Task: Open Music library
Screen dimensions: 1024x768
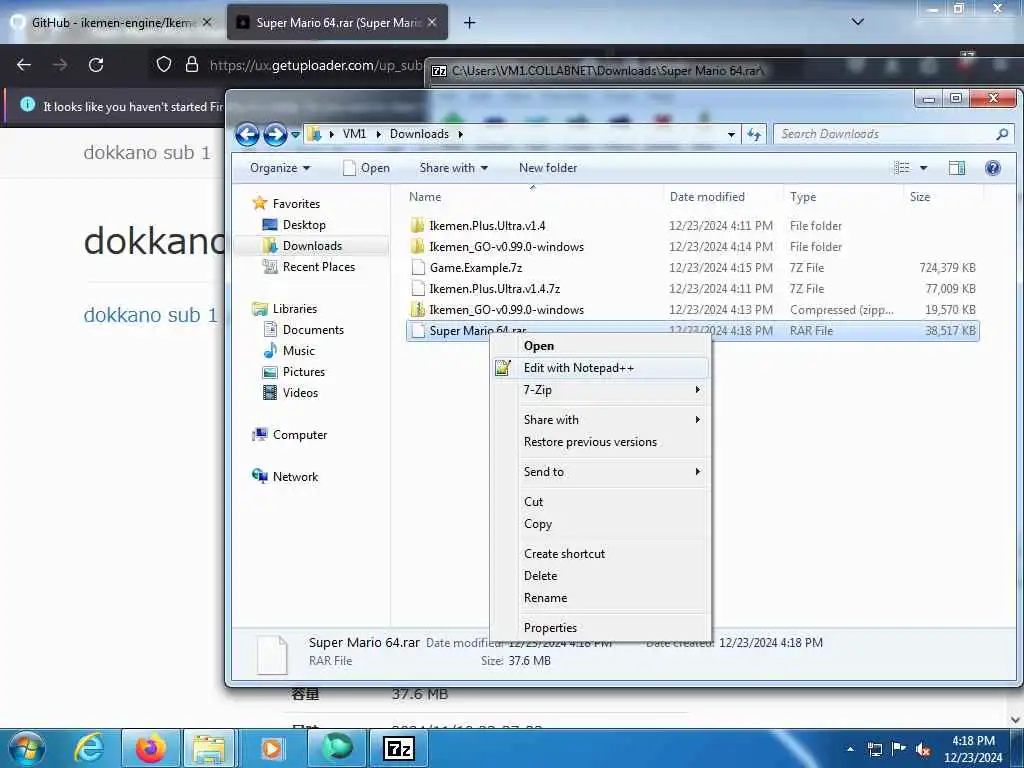Action: [x=298, y=351]
